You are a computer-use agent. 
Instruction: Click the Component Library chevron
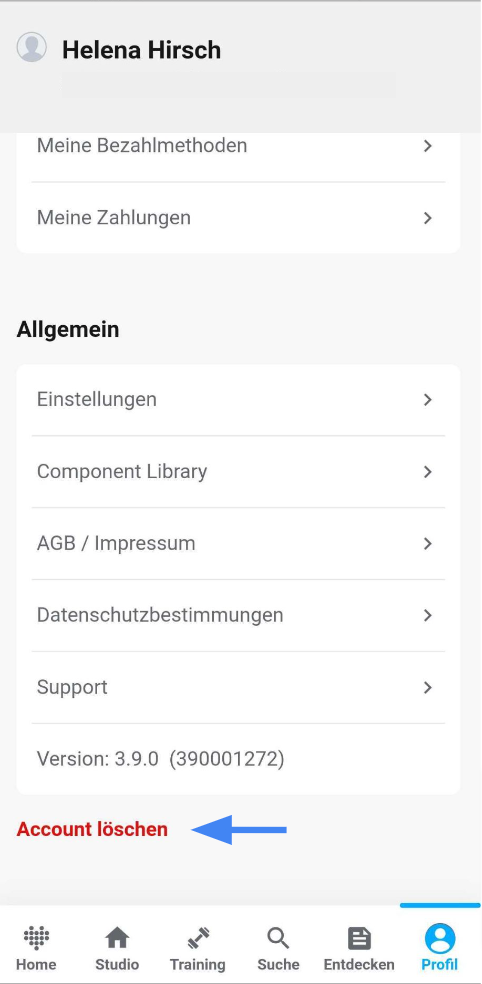pos(427,471)
